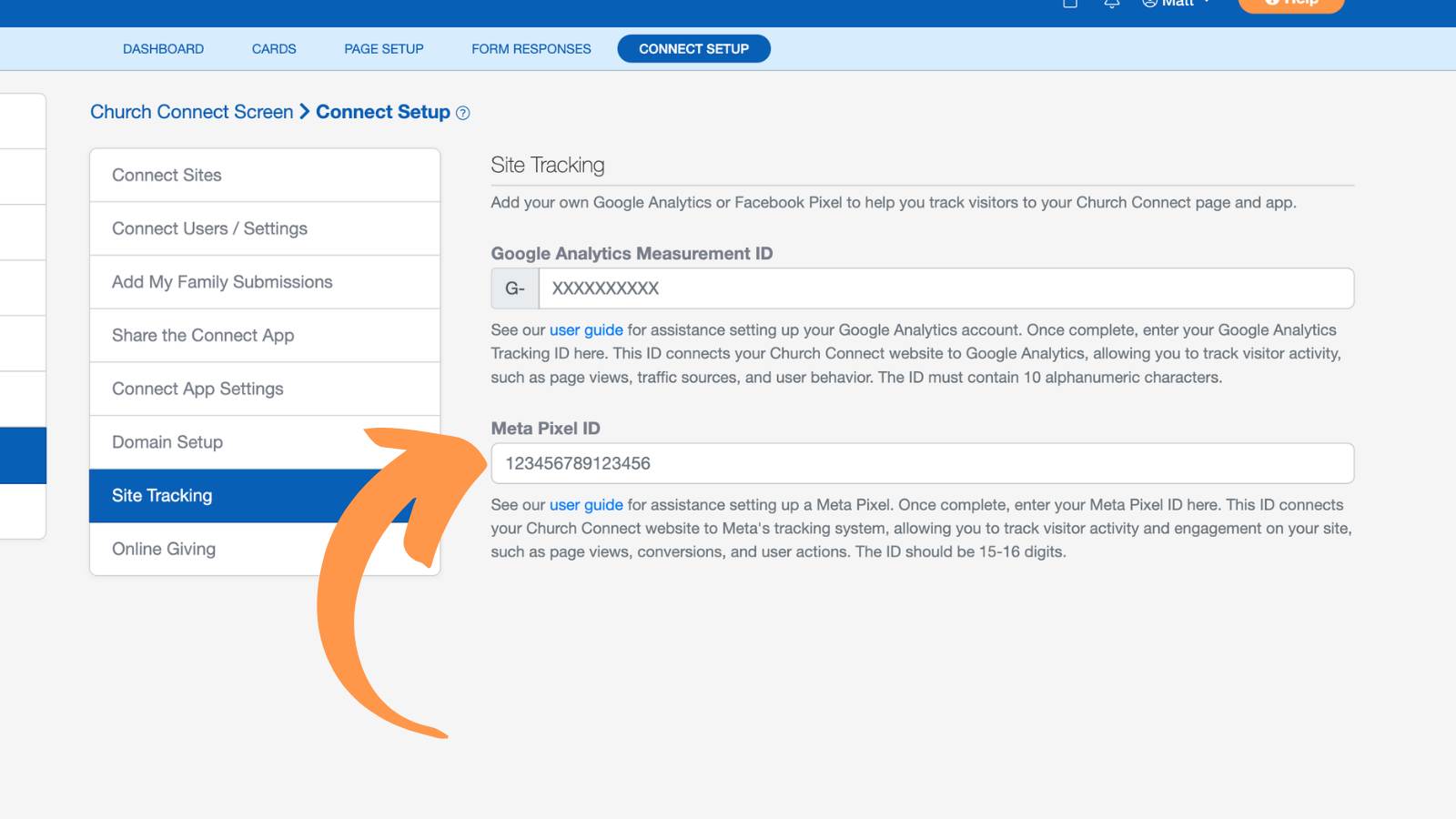Open Add My Family Submissions

265,282
